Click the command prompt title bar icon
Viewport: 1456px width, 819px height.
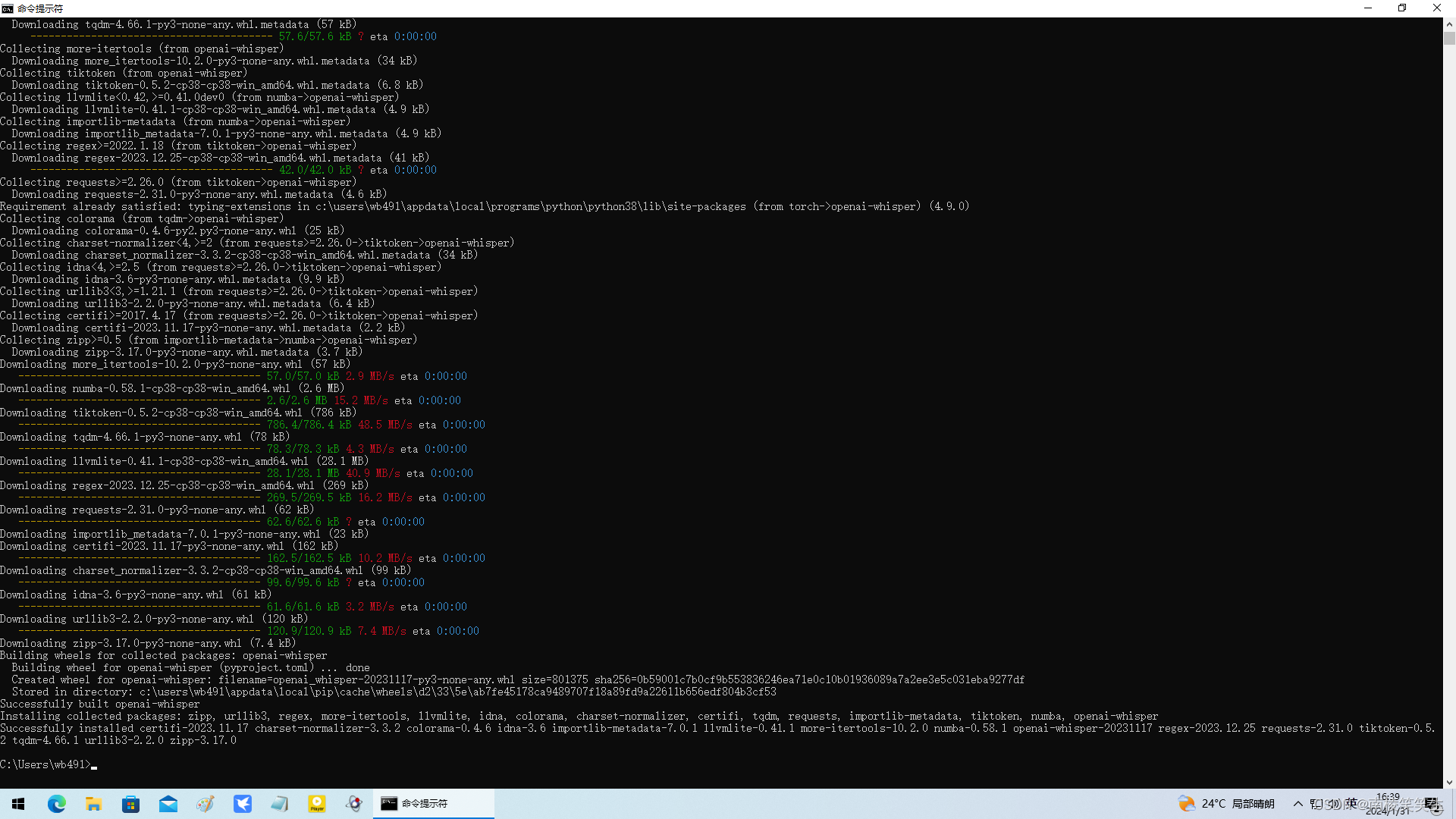(8, 8)
